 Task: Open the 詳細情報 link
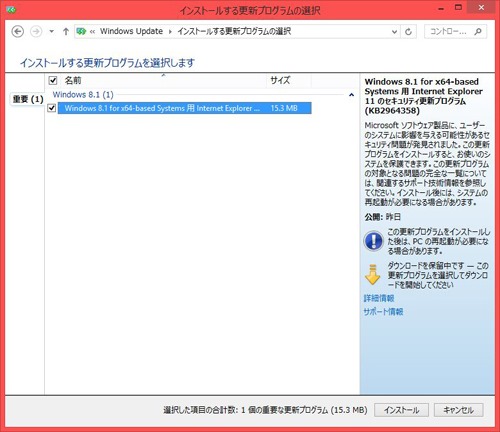coord(379,298)
